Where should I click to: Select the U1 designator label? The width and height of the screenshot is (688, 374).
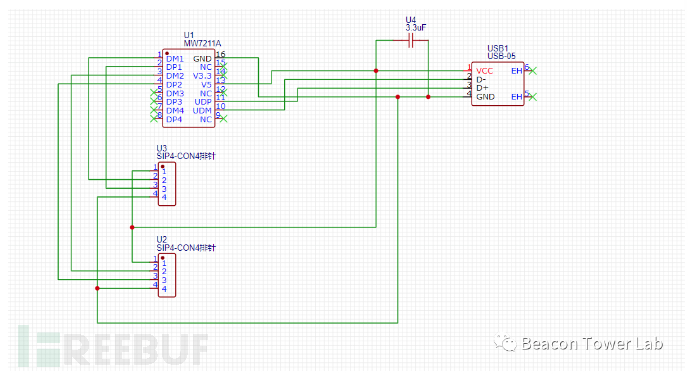189,35
